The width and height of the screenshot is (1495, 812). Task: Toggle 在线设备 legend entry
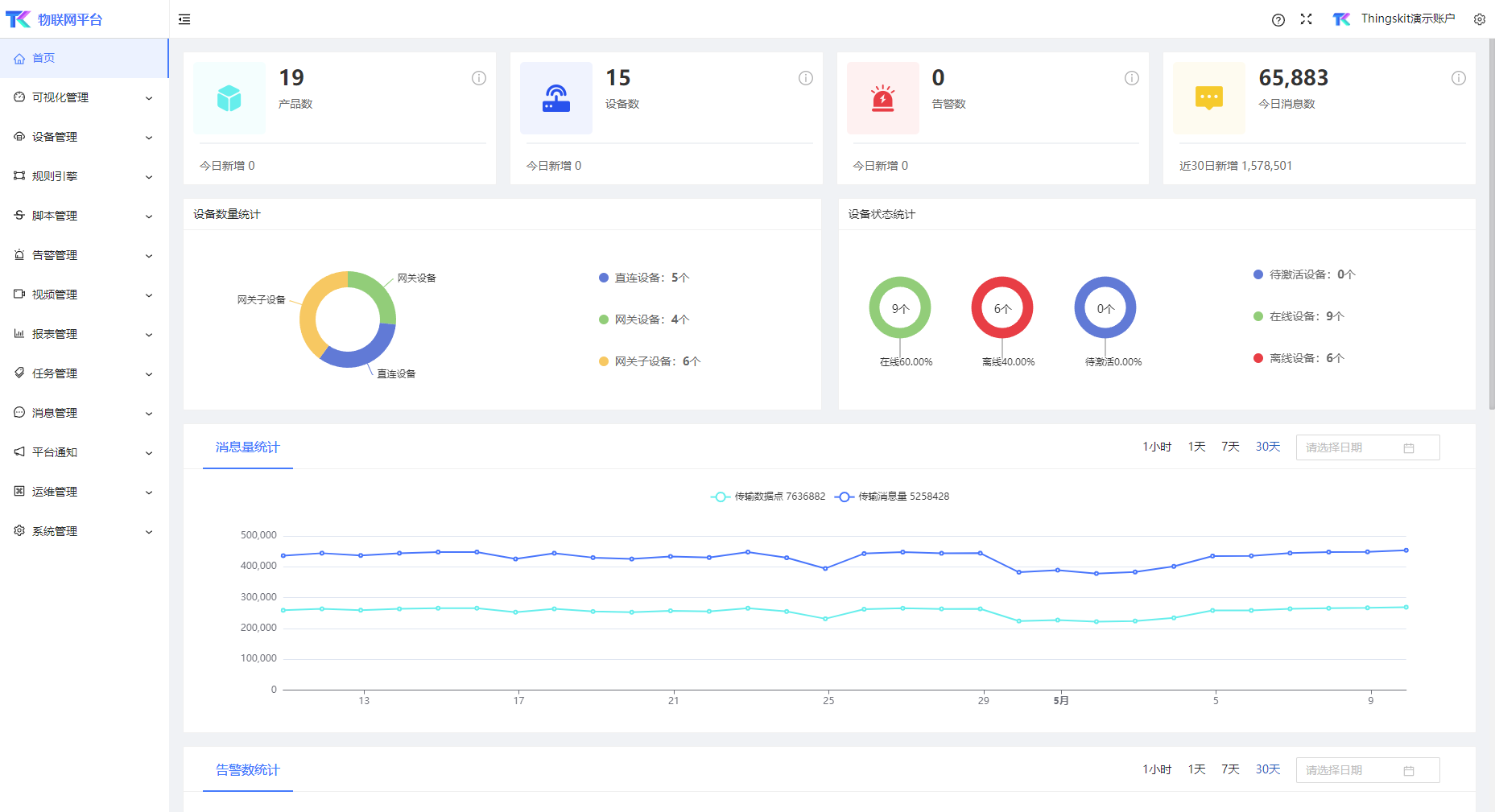tap(1299, 316)
